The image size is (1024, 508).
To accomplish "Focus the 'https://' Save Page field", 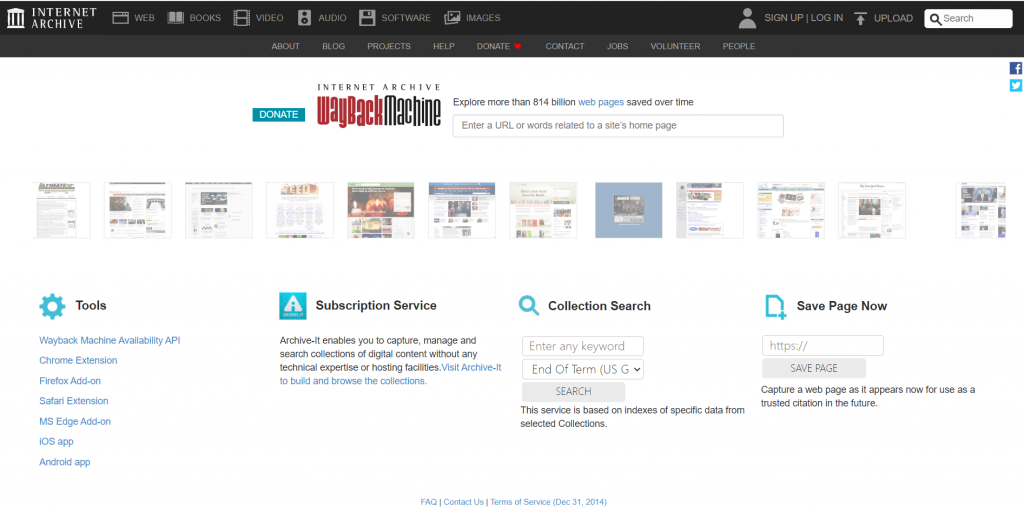I will click(x=823, y=345).
